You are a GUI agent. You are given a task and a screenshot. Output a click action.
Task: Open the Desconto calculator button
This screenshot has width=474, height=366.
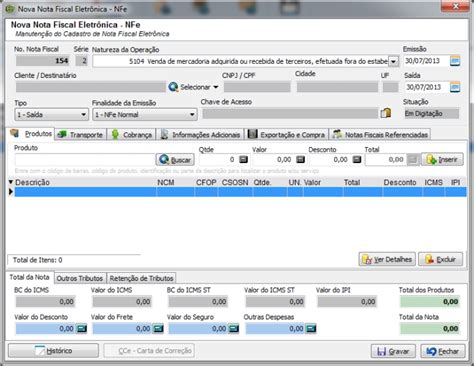[357, 160]
